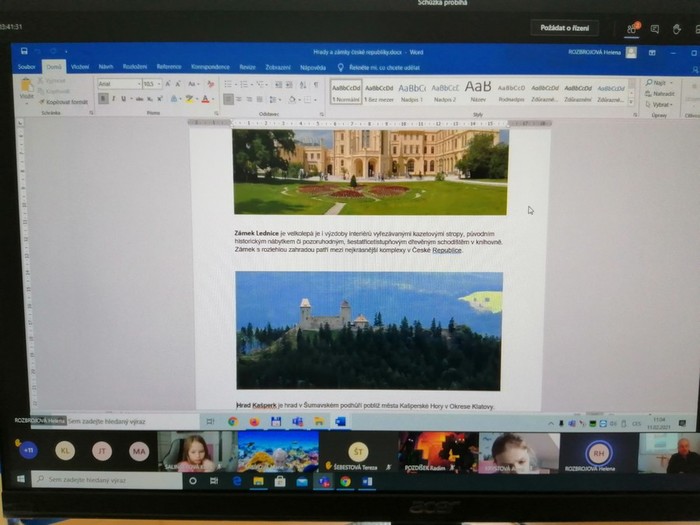
Task: Open the font size dropdown
Action: (x=152, y=84)
